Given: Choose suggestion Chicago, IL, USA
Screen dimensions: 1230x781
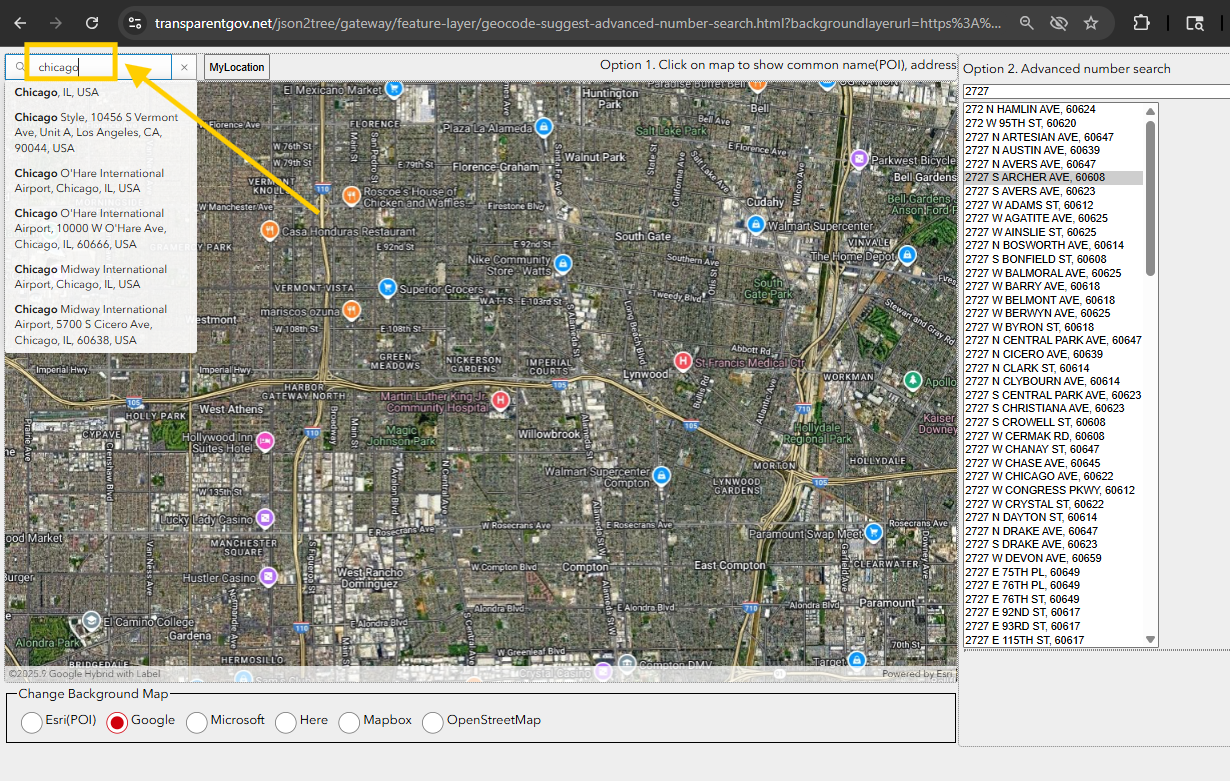Looking at the screenshot, I should 101,92.
